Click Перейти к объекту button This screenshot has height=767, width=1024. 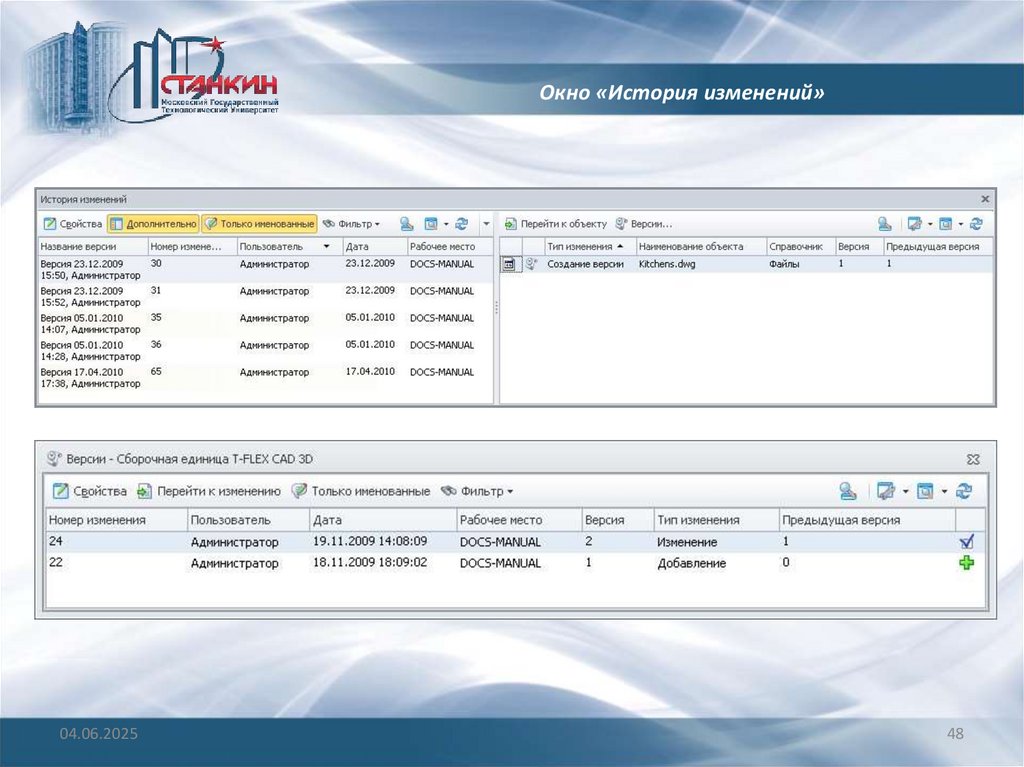point(556,224)
